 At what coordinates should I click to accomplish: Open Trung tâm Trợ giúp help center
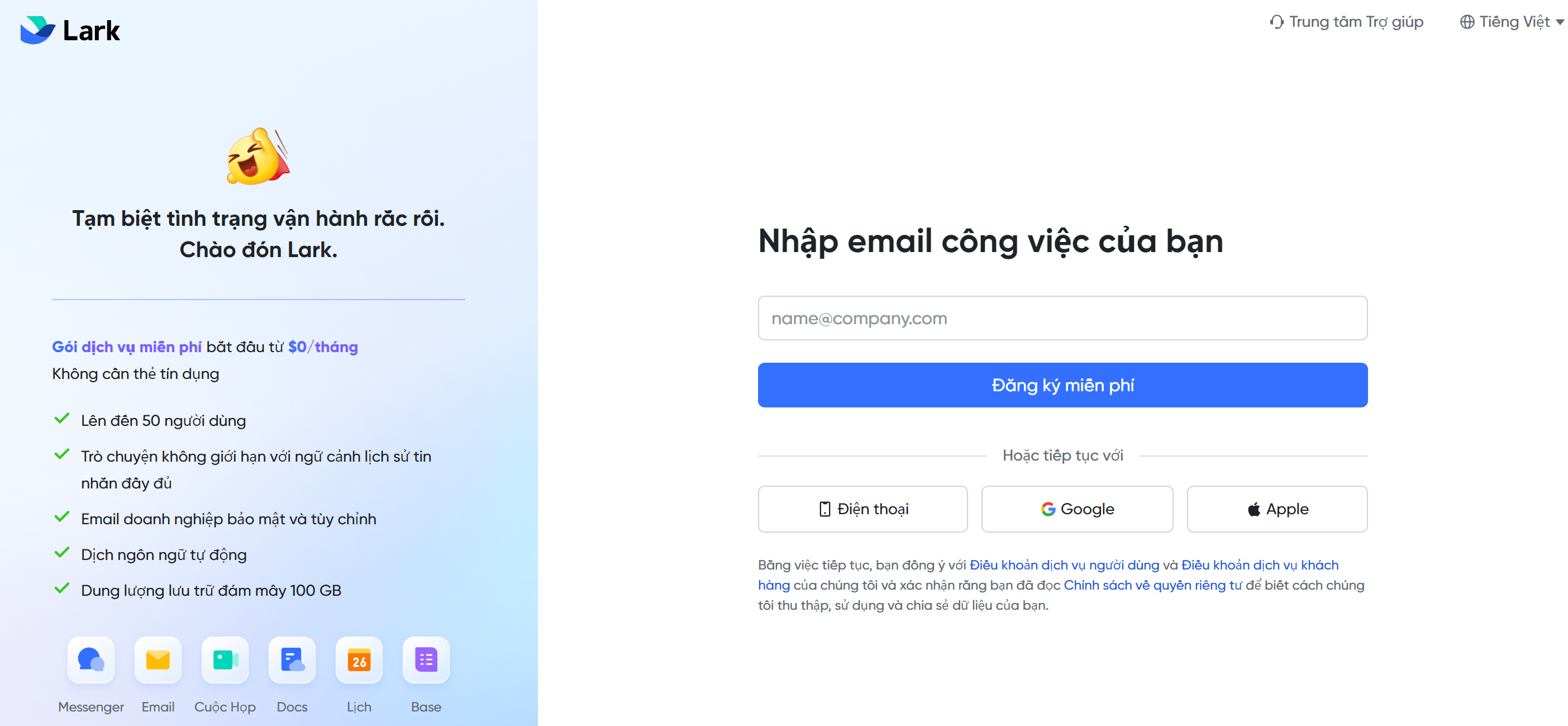click(x=1346, y=22)
